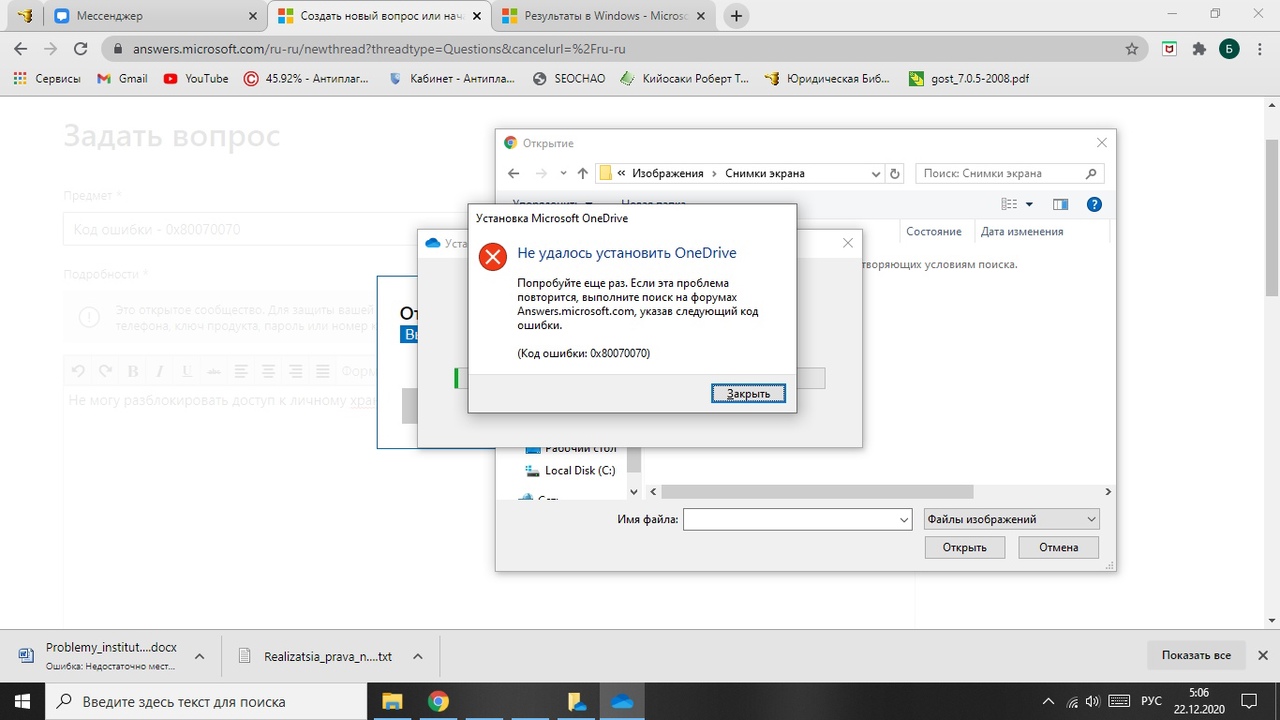This screenshot has height=720, width=1280.
Task: Switch to Создать новый вопрос tab
Action: pyautogui.click(x=380, y=16)
